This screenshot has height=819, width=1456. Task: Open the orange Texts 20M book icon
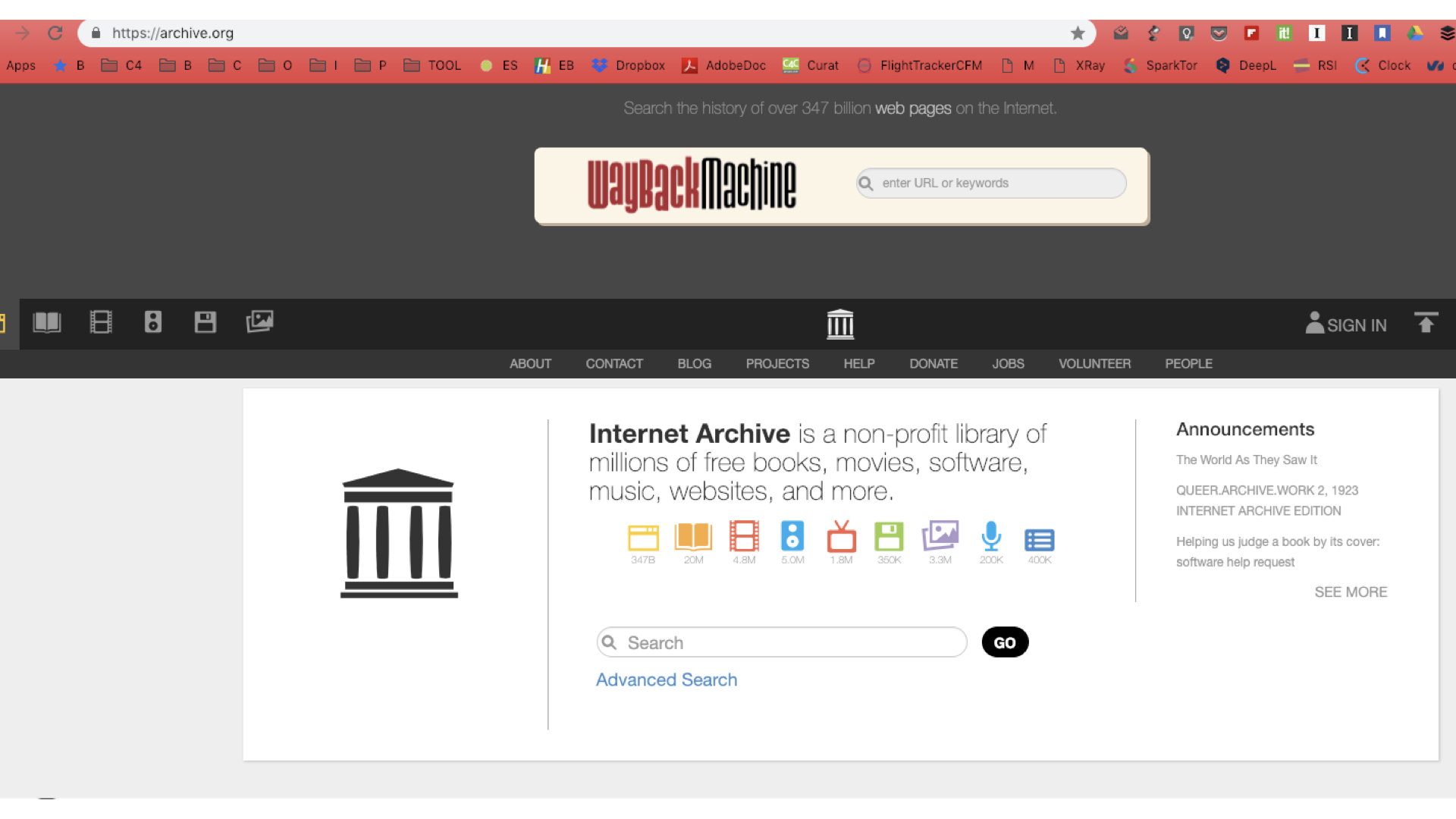pyautogui.click(x=693, y=537)
